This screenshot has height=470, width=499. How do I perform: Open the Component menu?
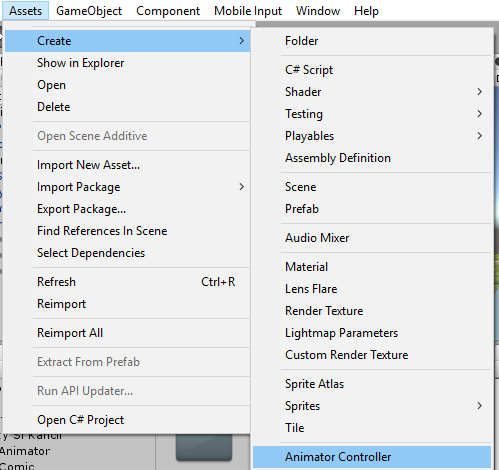point(168,11)
